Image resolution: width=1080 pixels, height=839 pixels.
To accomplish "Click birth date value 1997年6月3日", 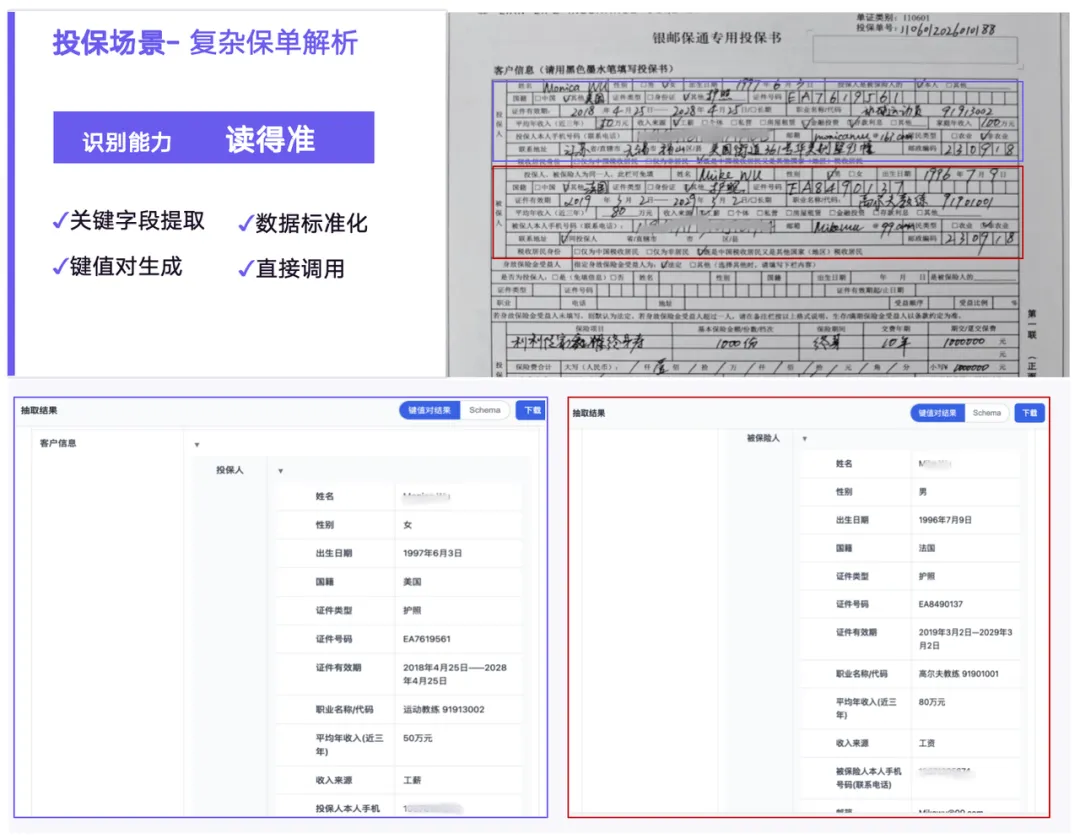I will tap(433, 553).
